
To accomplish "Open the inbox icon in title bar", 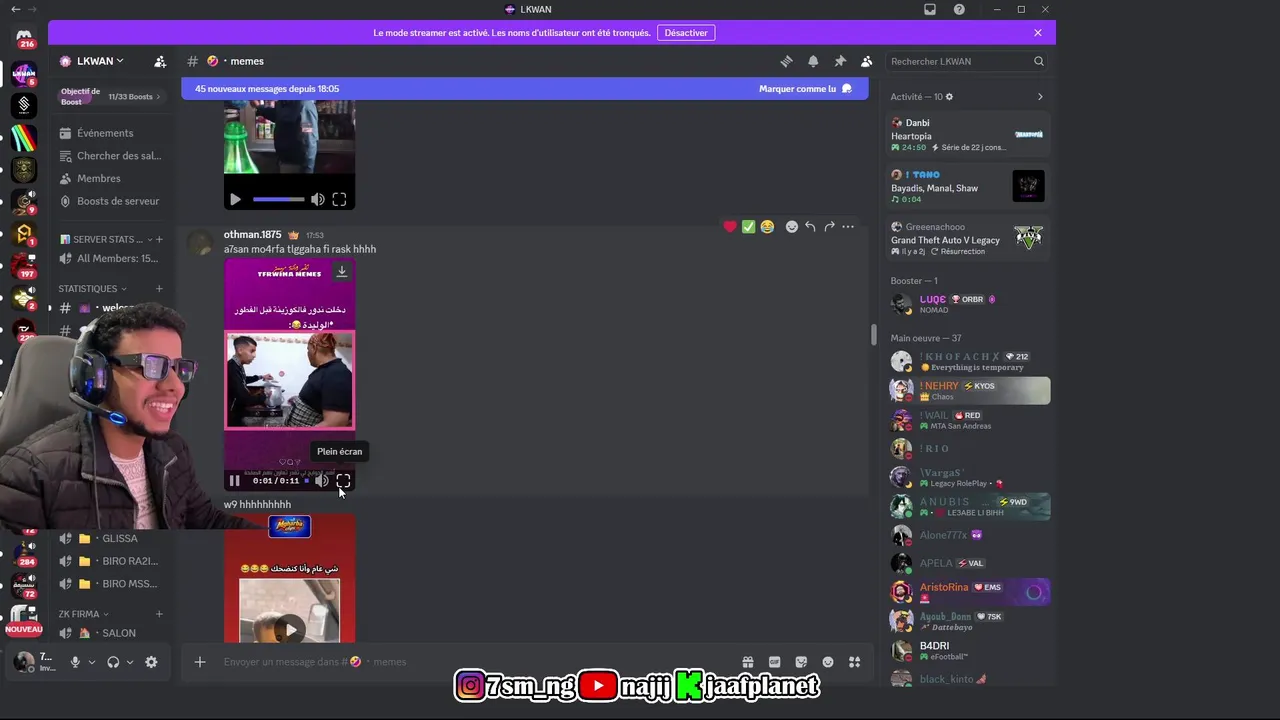I will click(x=930, y=9).
